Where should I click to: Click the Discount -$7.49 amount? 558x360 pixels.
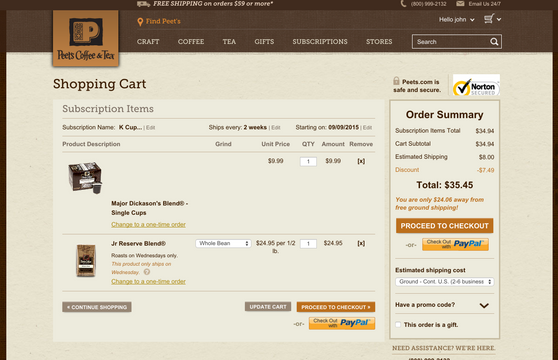coord(485,170)
